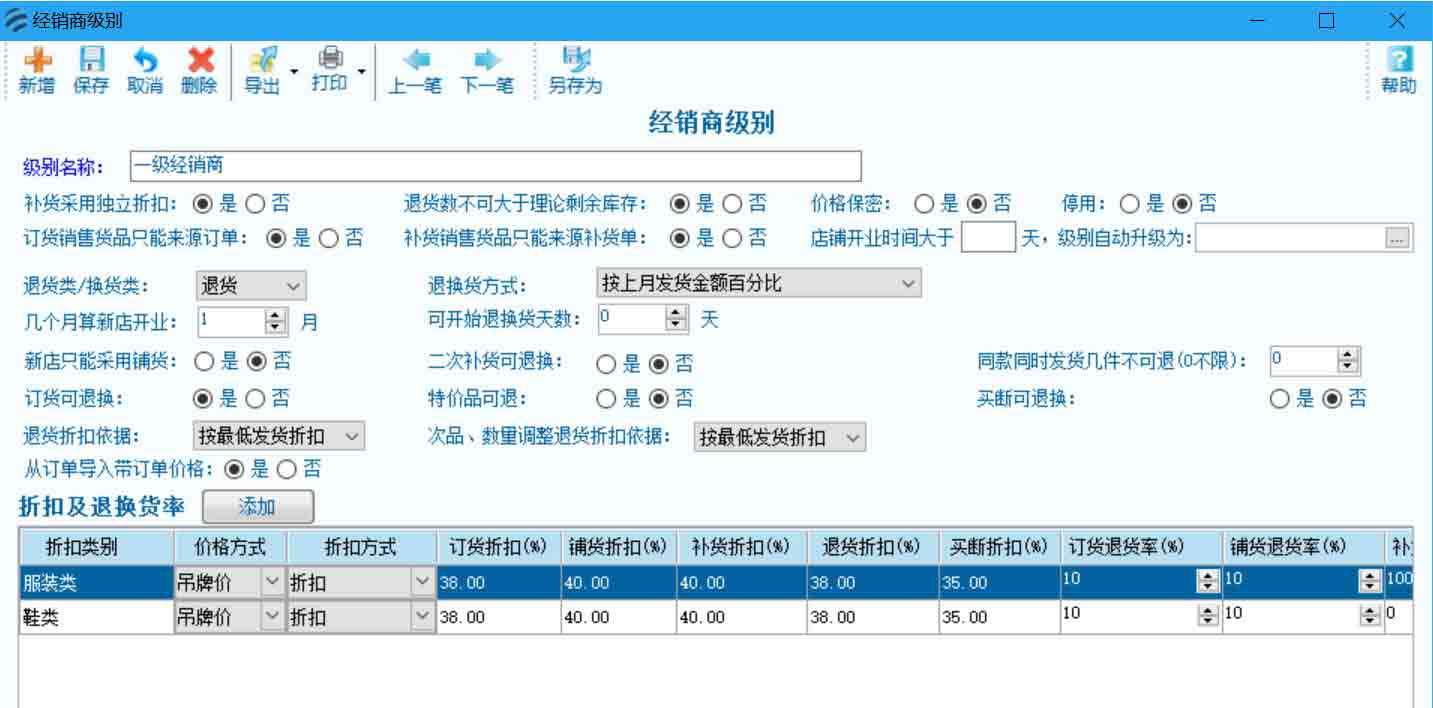
Task: Set 订货可退换 to 否
Action: (x=256, y=399)
